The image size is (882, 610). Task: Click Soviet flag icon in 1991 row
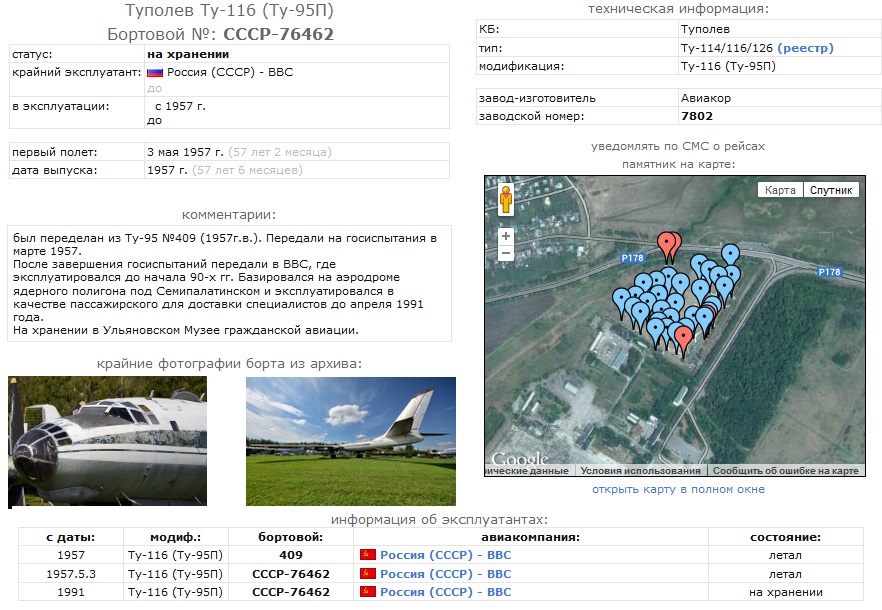[x=367, y=593]
